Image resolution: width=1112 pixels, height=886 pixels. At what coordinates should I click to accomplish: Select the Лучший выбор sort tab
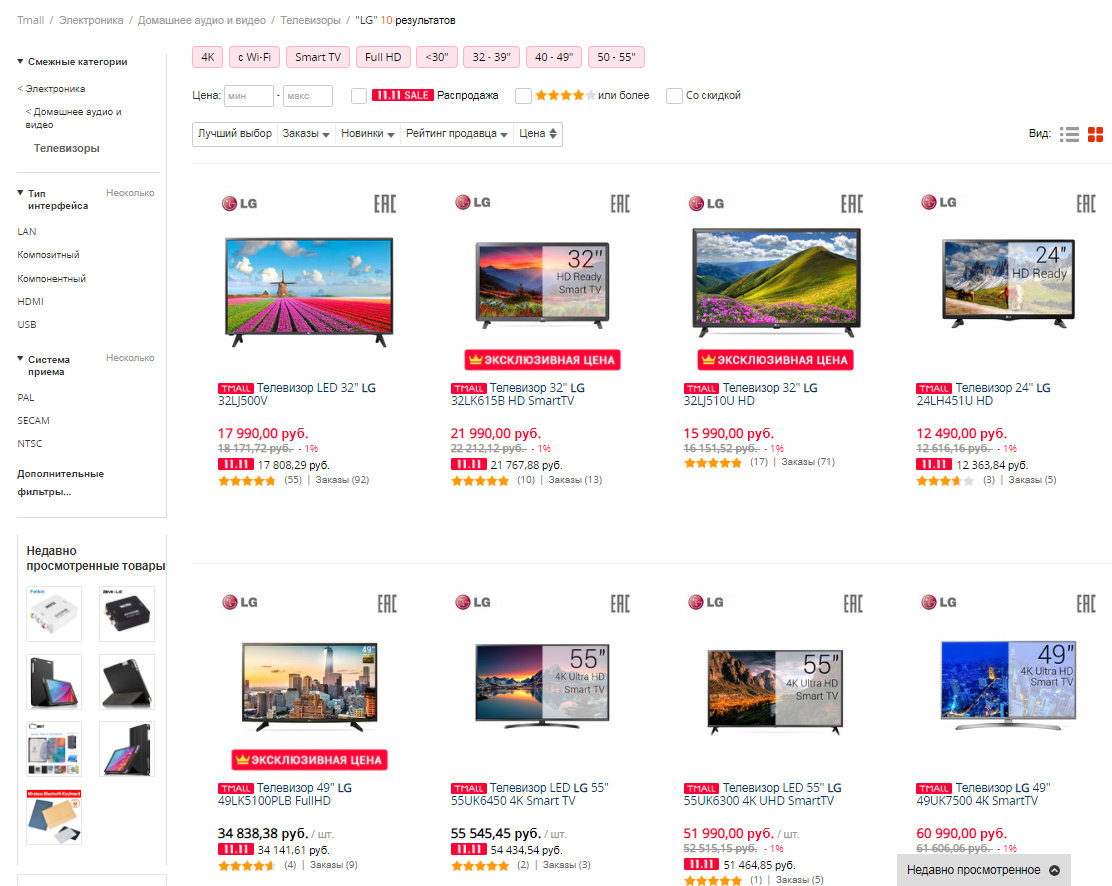pos(234,134)
